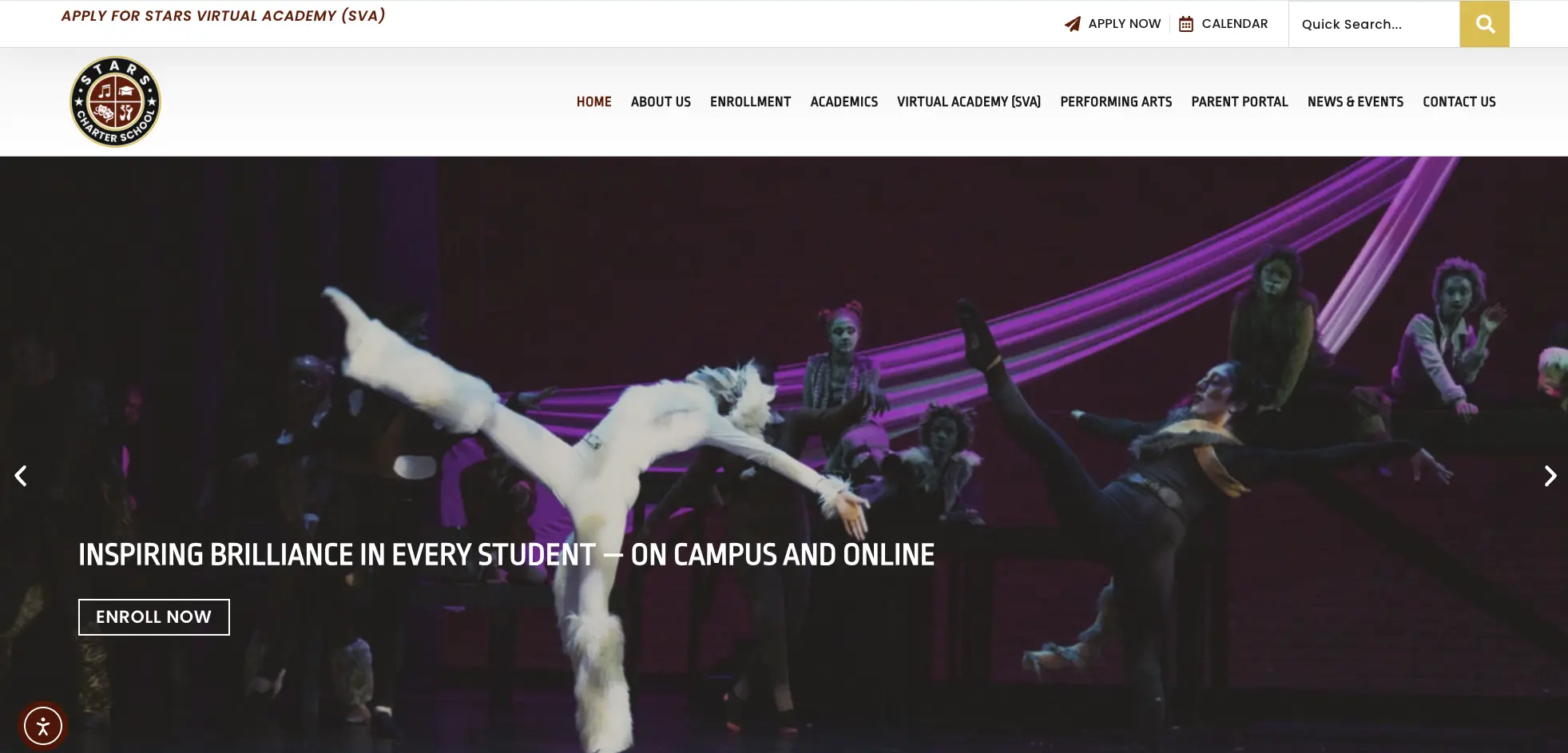Open Virtual Academy (SVA) menu item
The height and width of the screenshot is (753, 1568).
(x=968, y=101)
